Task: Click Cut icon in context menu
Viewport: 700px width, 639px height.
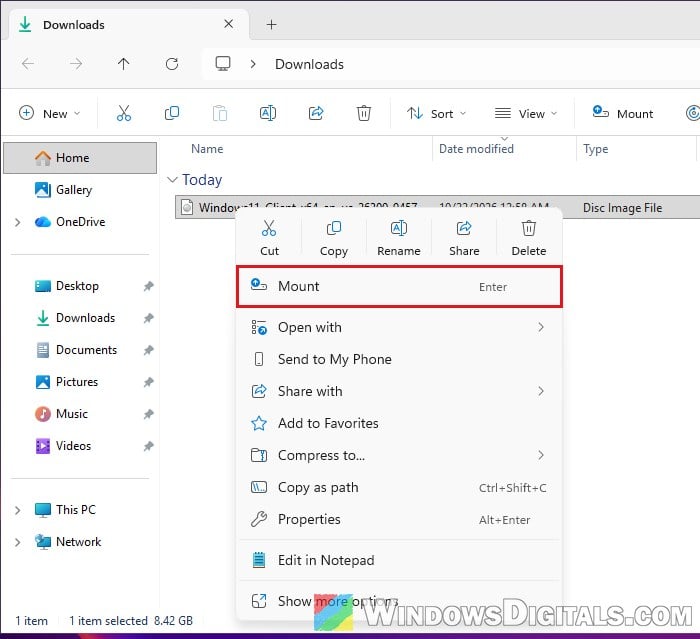Action: [269, 228]
